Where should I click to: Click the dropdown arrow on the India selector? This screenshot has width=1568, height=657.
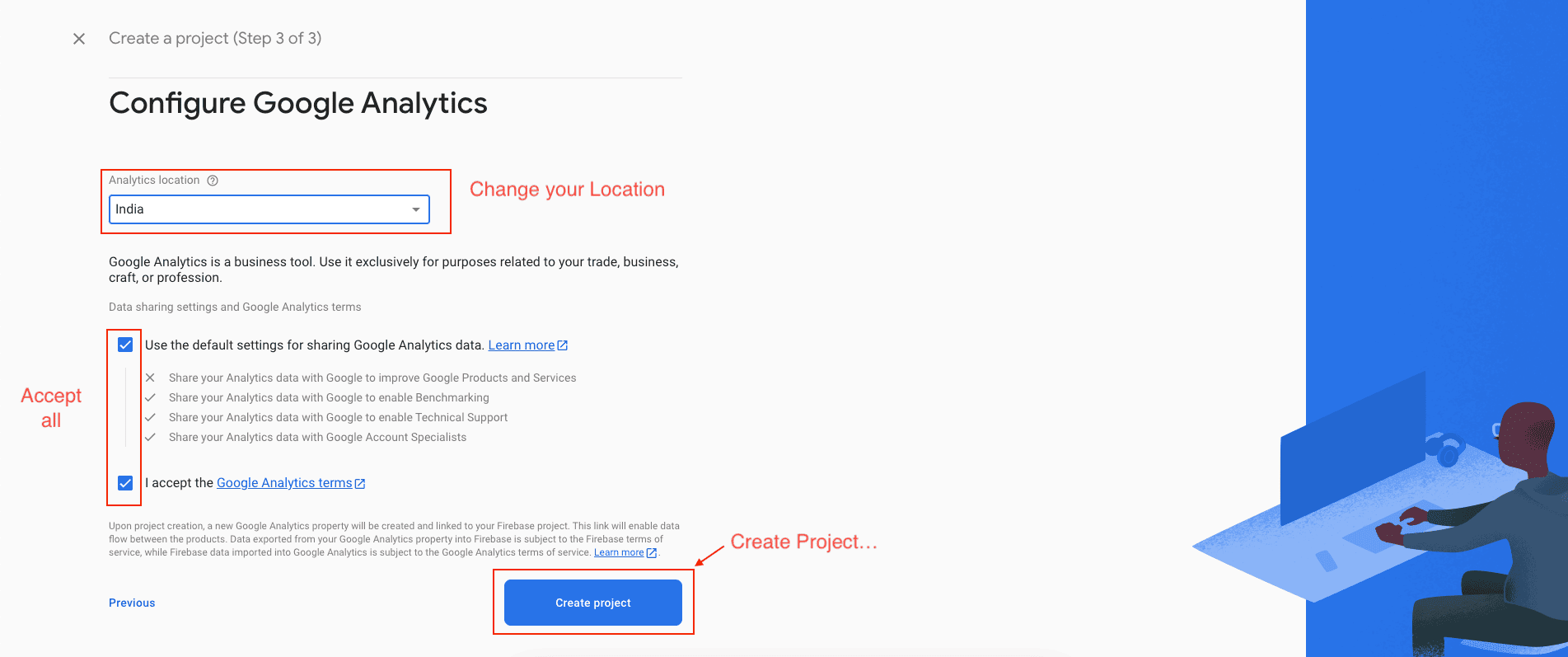415,209
